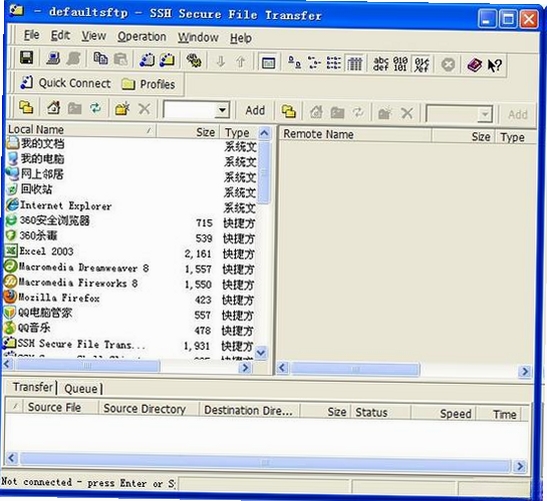Select Binary transfer mode 010 101

pyautogui.click(x=401, y=65)
